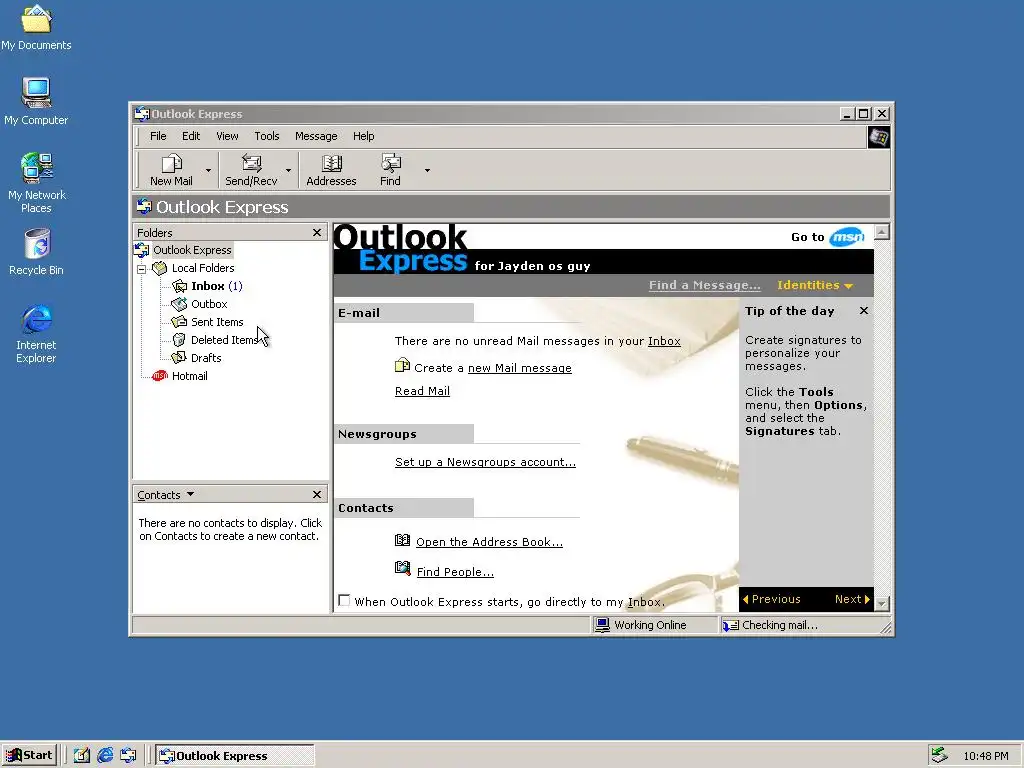Click the Find People icon

[x=402, y=569]
